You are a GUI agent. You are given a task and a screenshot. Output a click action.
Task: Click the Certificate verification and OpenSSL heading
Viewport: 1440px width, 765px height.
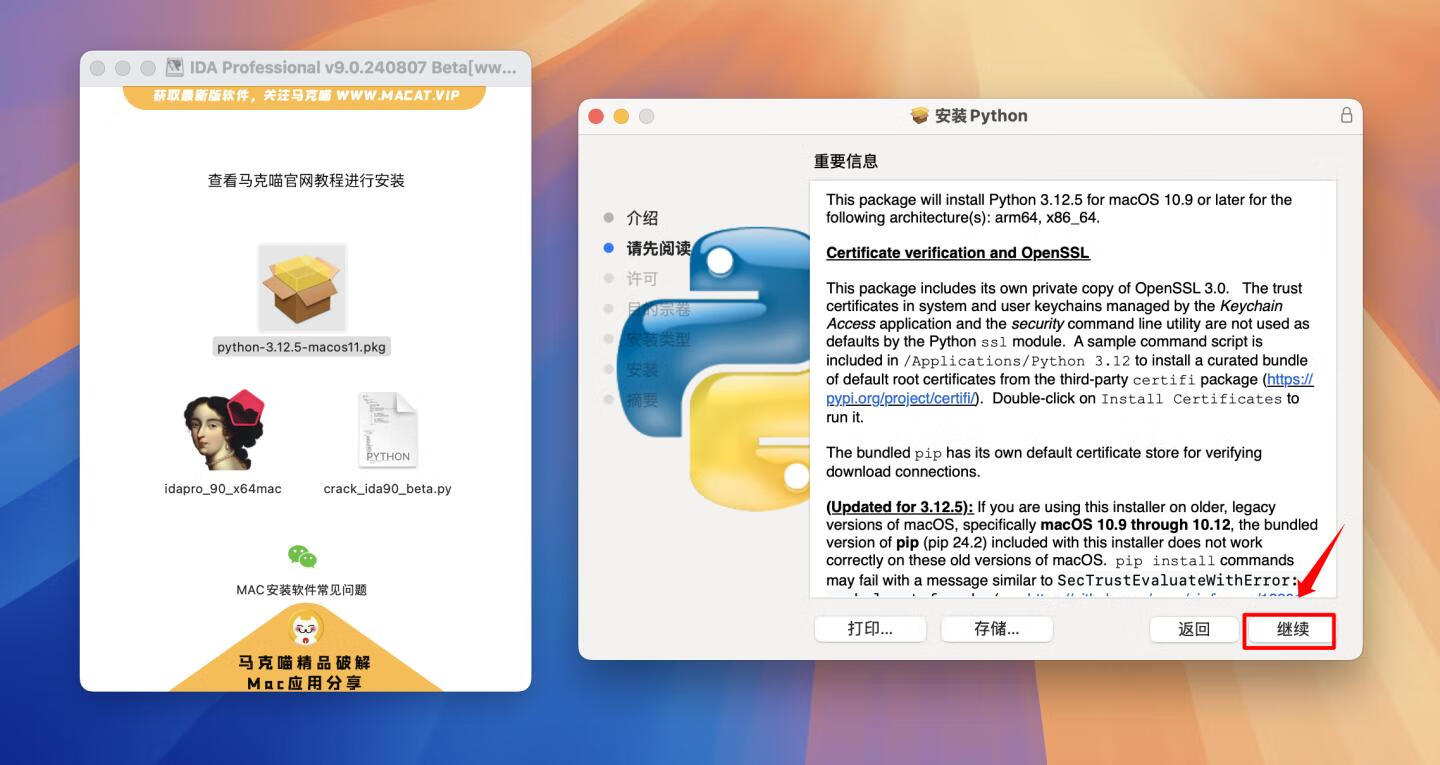(958, 253)
